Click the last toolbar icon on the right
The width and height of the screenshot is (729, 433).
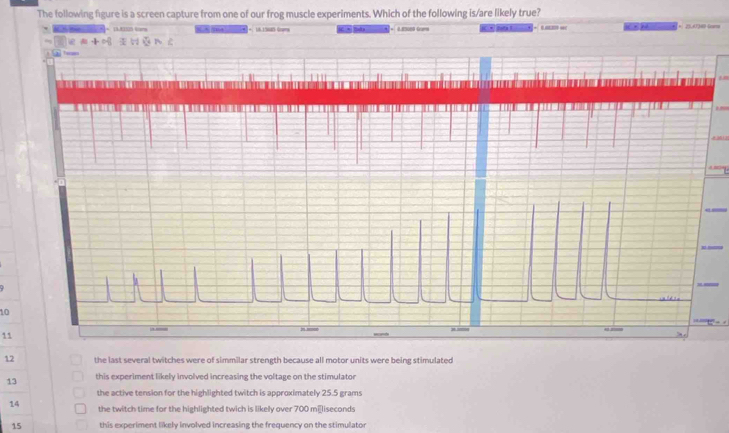click(170, 41)
